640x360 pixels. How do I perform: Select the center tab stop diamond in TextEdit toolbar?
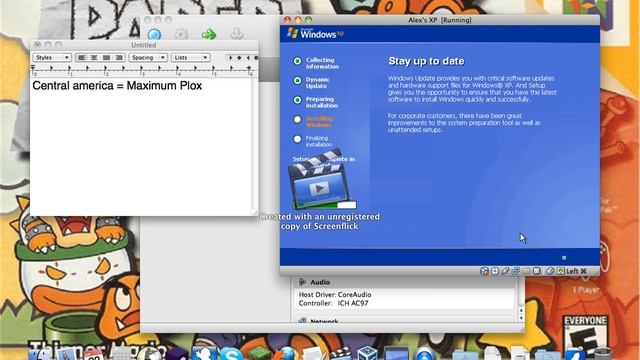(x=239, y=58)
